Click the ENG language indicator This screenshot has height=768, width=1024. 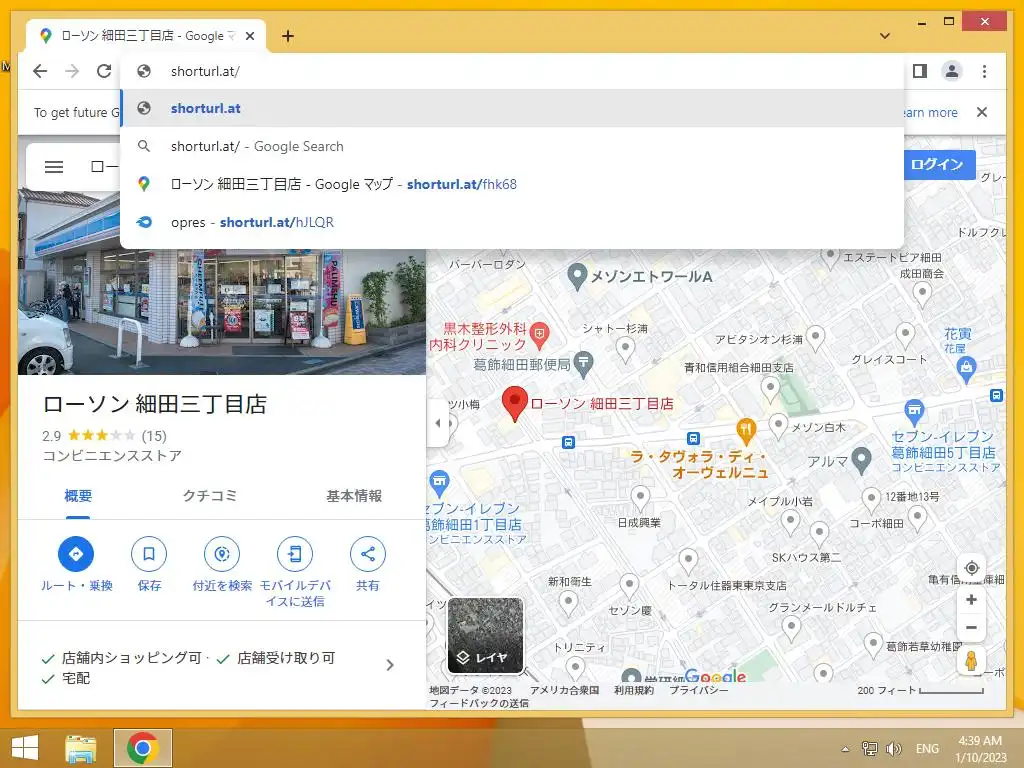point(927,748)
